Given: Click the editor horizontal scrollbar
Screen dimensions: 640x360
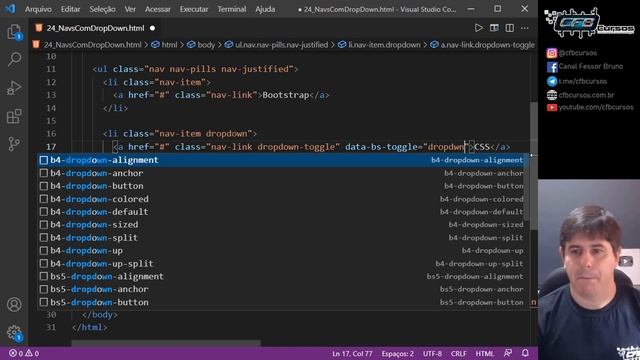Looking at the screenshot, I should pos(166,343).
